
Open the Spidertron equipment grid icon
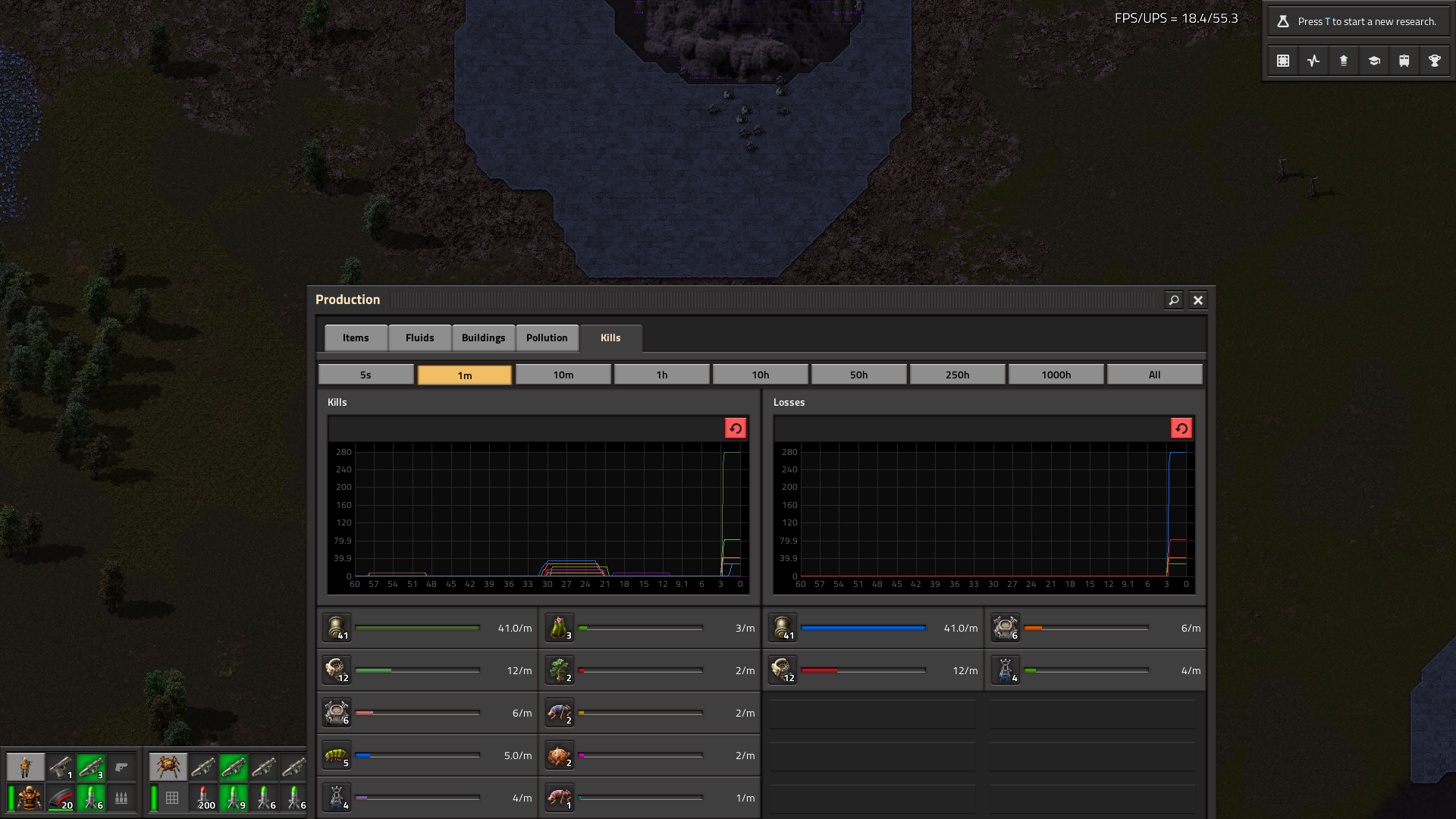point(172,798)
